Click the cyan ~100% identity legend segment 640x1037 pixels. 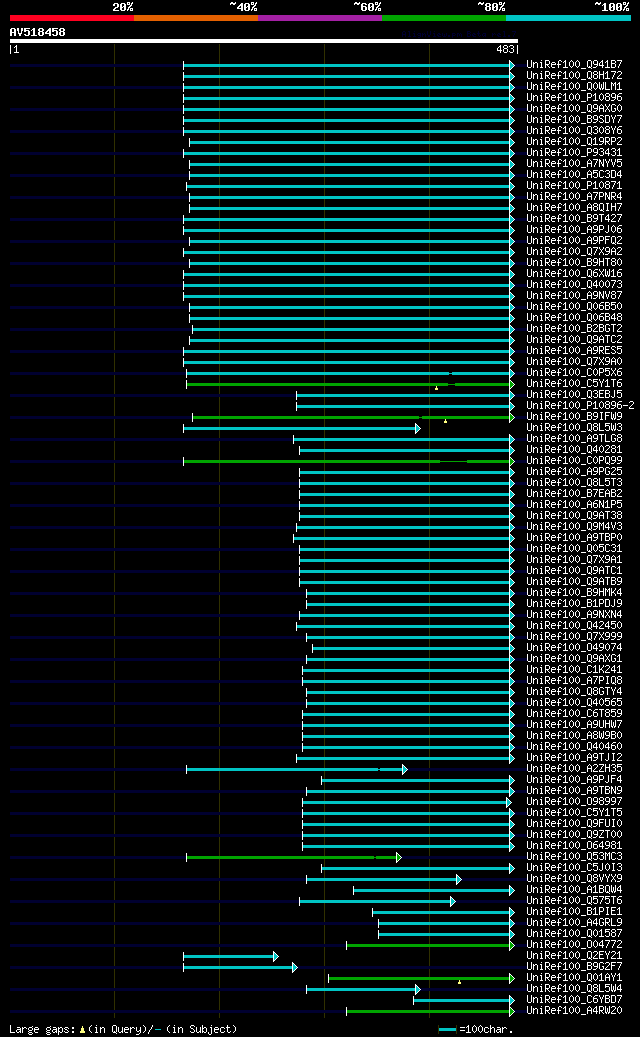click(569, 18)
